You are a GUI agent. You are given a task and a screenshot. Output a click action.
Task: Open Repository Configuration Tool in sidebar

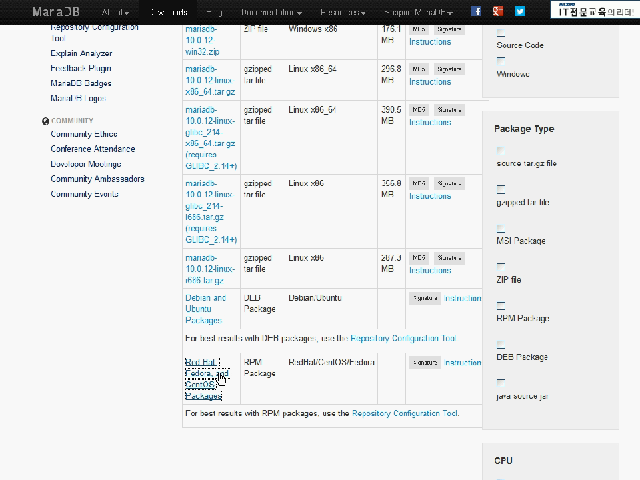[94, 33]
